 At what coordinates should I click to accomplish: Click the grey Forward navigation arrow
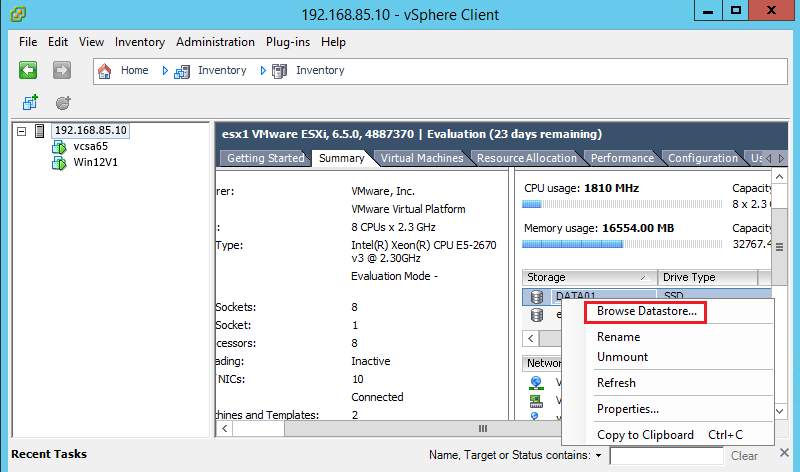coord(62,70)
